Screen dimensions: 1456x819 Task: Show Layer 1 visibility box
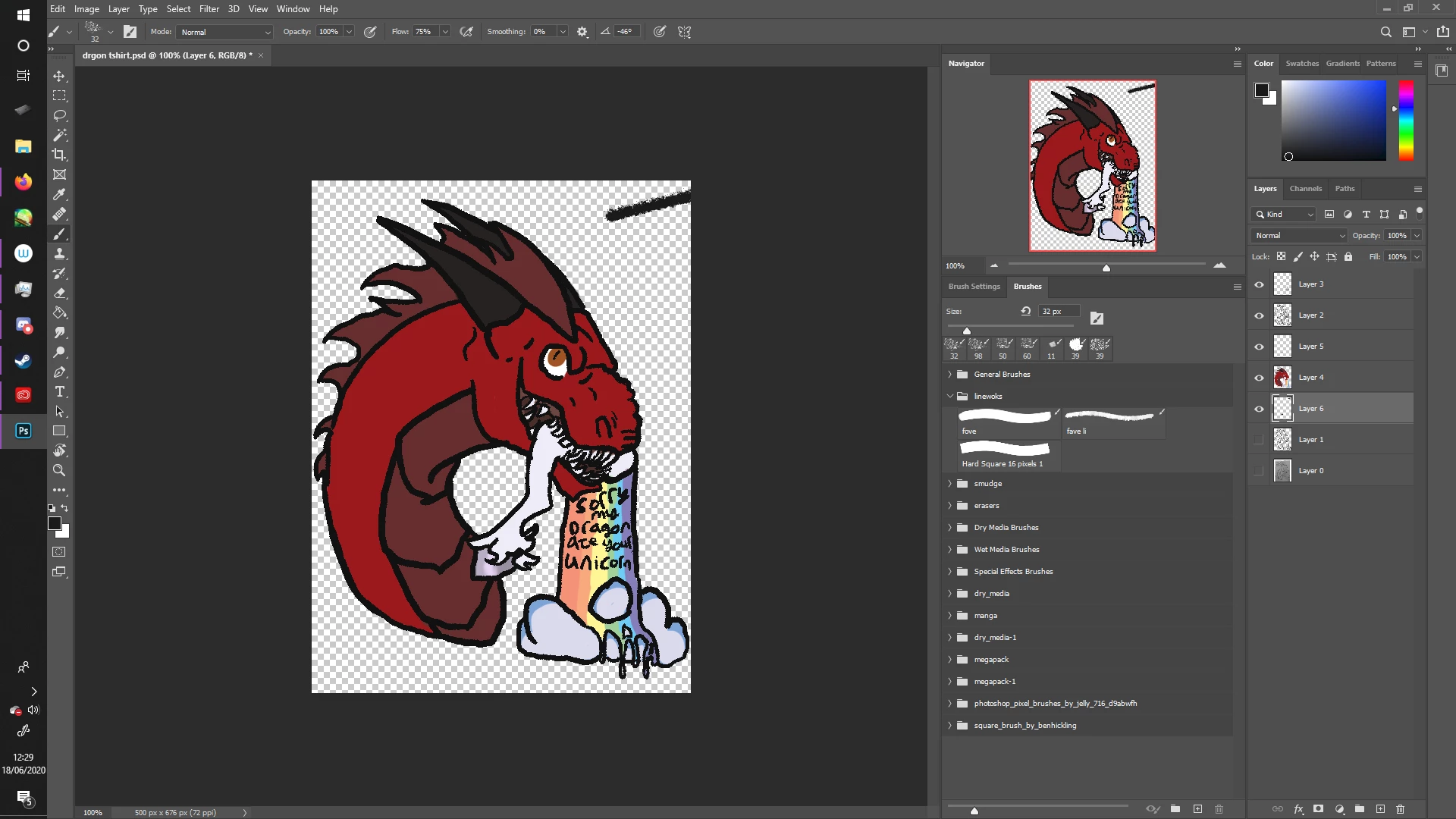point(1259,440)
